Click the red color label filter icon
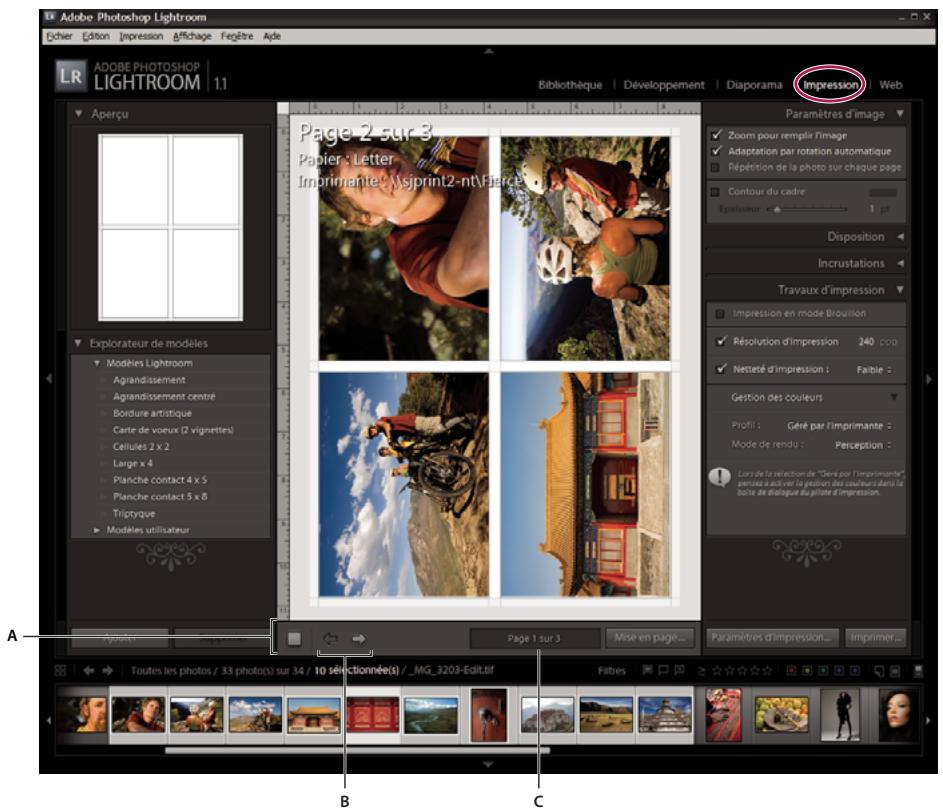Image resolution: width=943 pixels, height=809 pixels. tap(792, 671)
